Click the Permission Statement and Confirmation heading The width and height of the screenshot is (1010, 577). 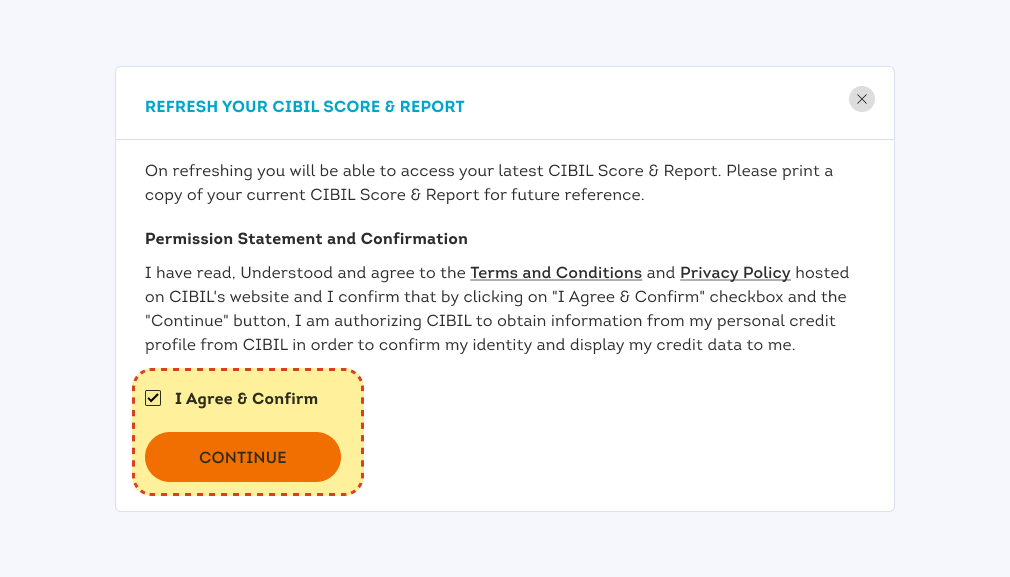pyautogui.click(x=306, y=239)
